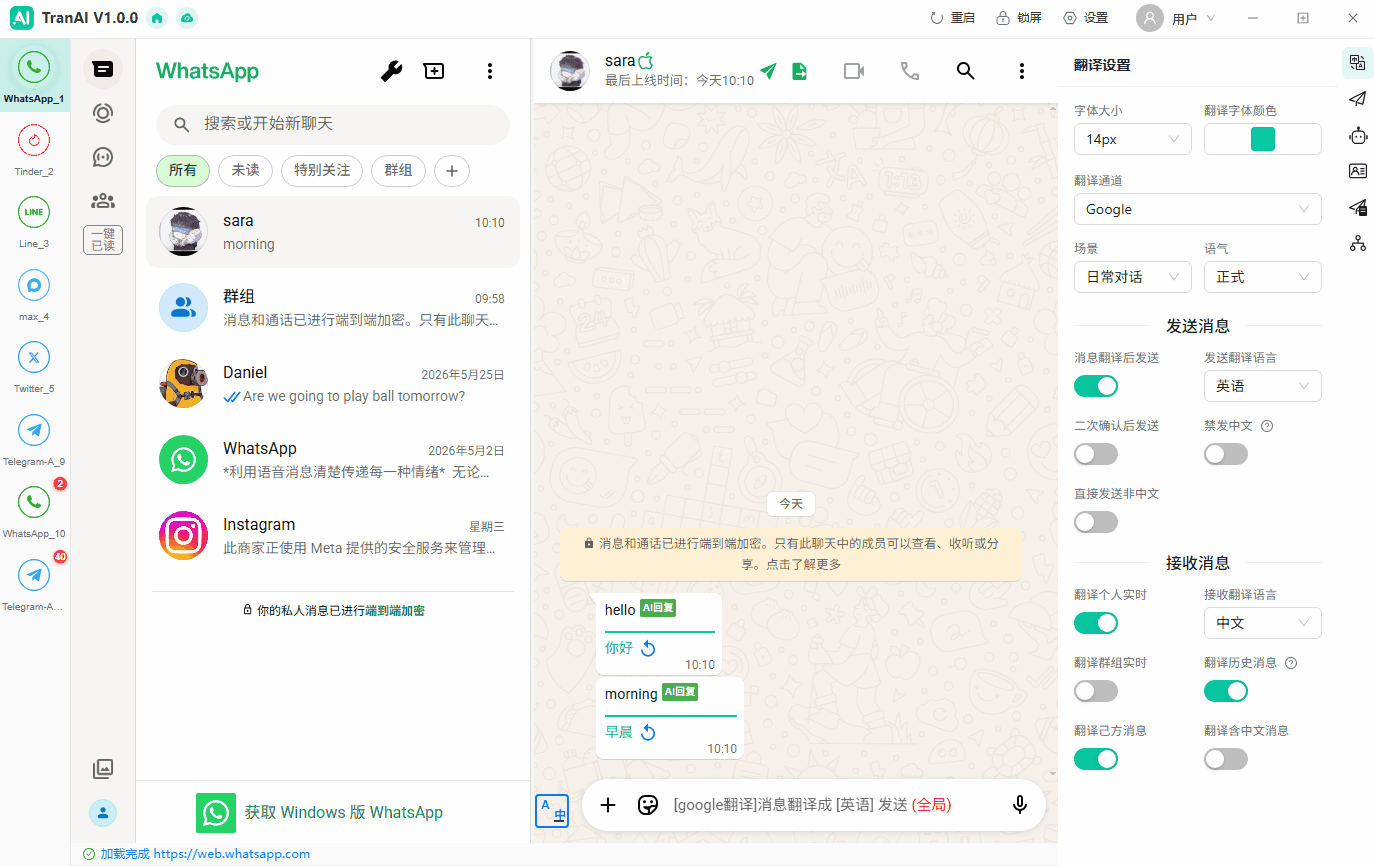Open 设置 settings in title bar

1086,18
